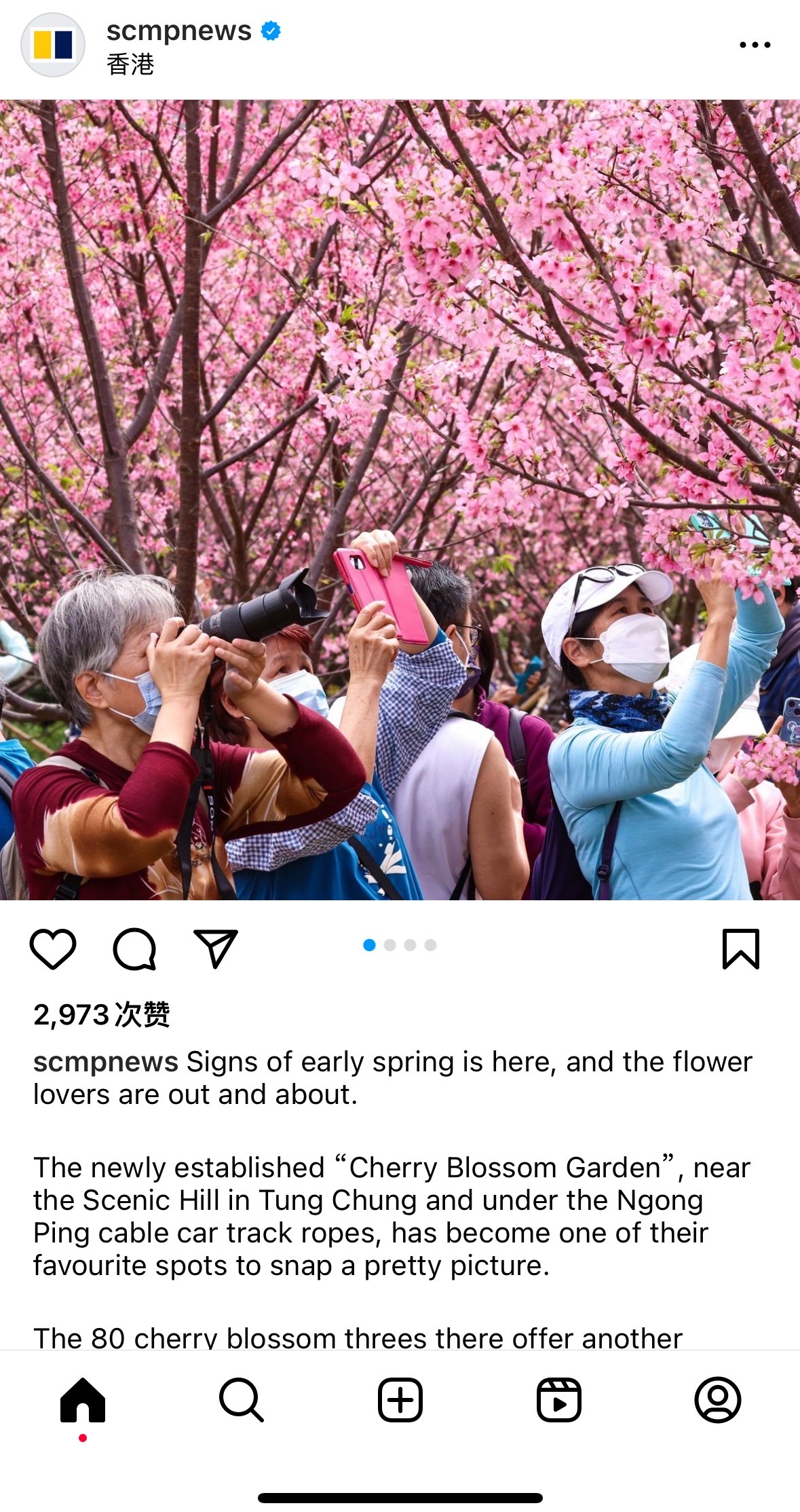View the 2,973 likes list
Screen dimensions: 800x1512
102,1014
